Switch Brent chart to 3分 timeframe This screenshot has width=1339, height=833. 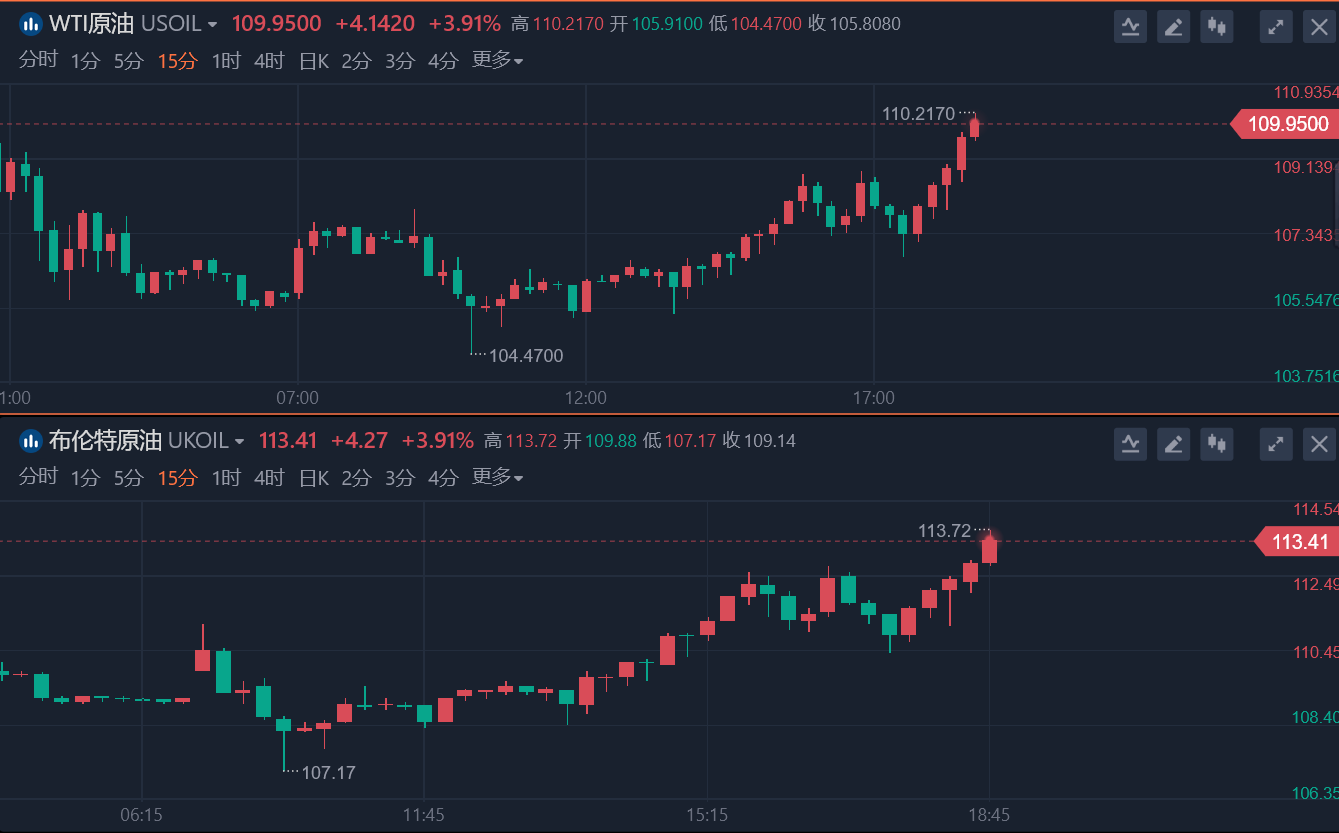[400, 478]
